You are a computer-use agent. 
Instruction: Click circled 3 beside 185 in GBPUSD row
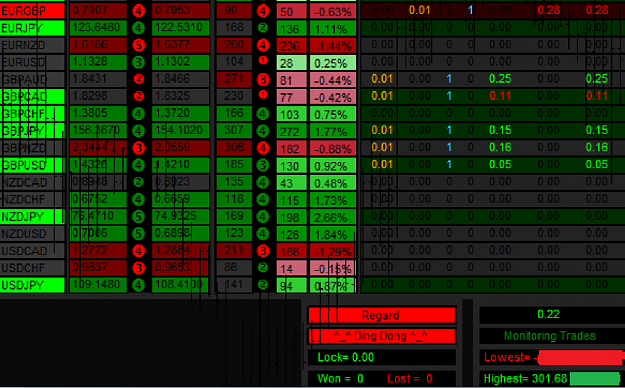point(263,165)
